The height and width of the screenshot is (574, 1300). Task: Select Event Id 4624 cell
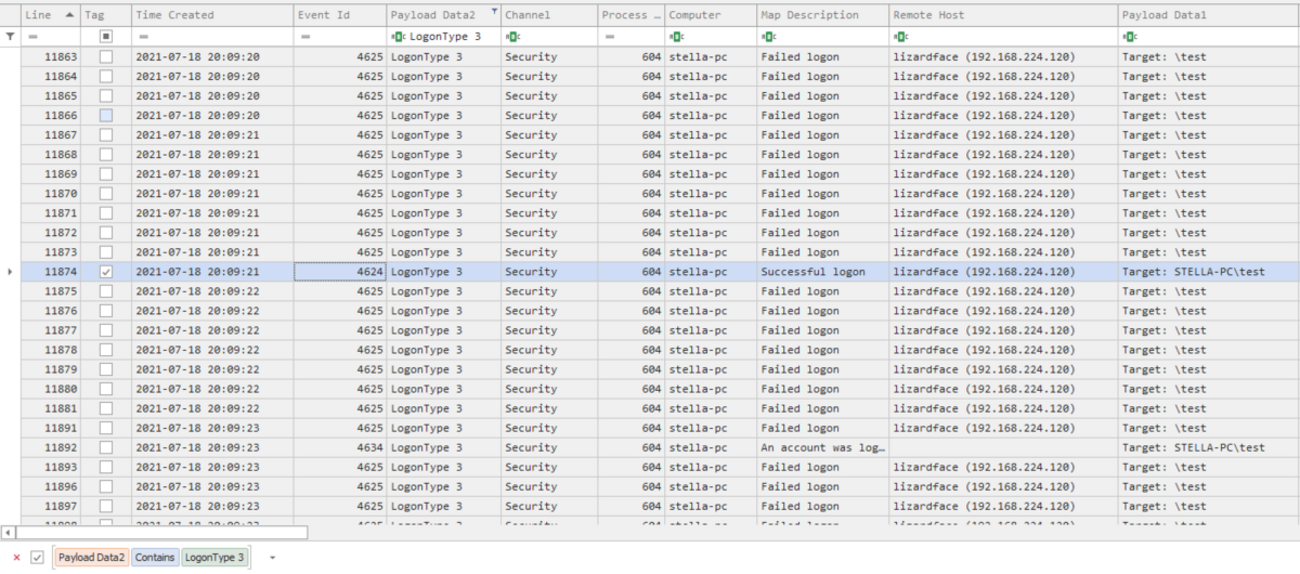pos(340,272)
